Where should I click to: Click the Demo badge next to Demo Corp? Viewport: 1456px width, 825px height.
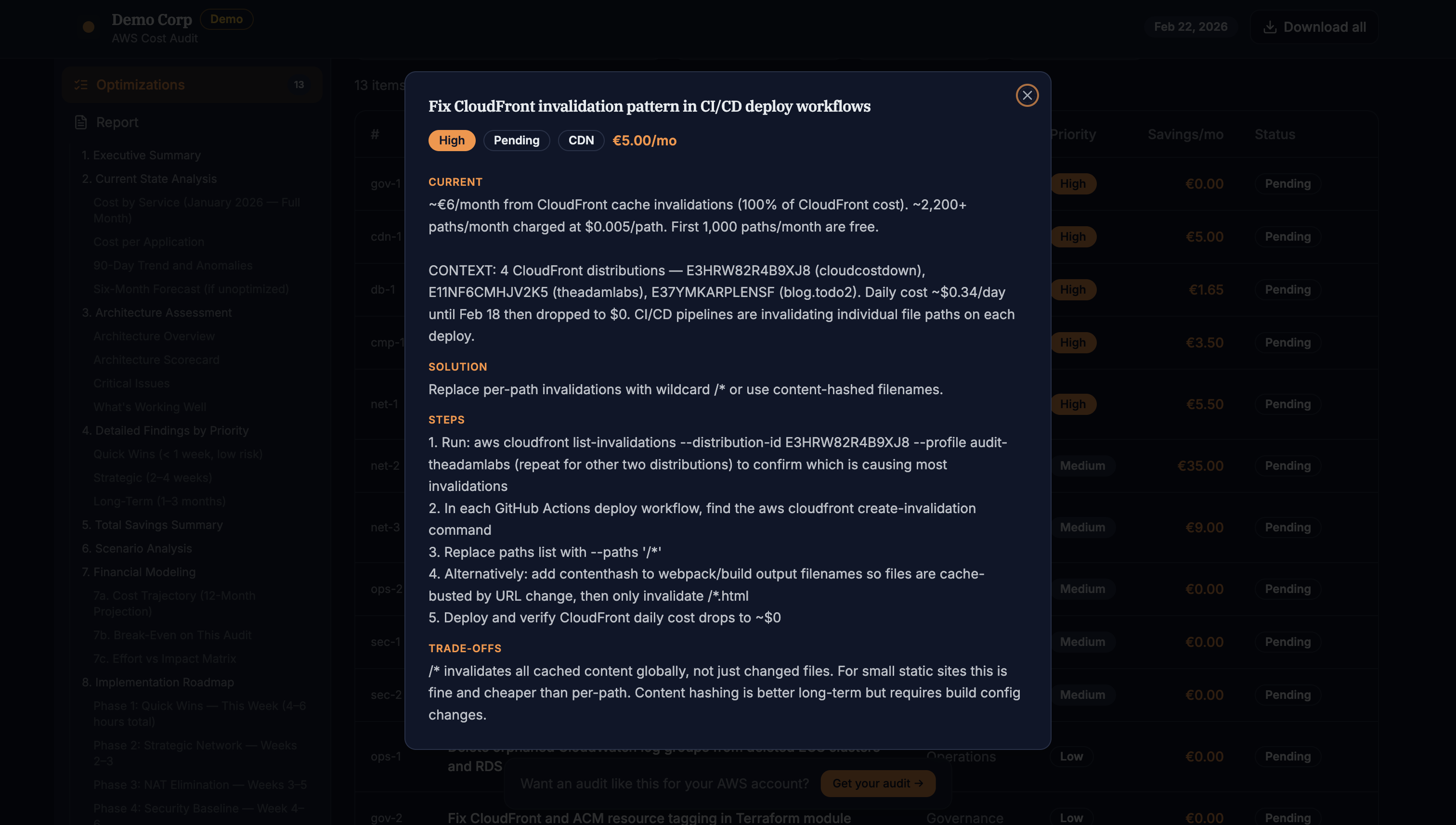pyautogui.click(x=226, y=19)
